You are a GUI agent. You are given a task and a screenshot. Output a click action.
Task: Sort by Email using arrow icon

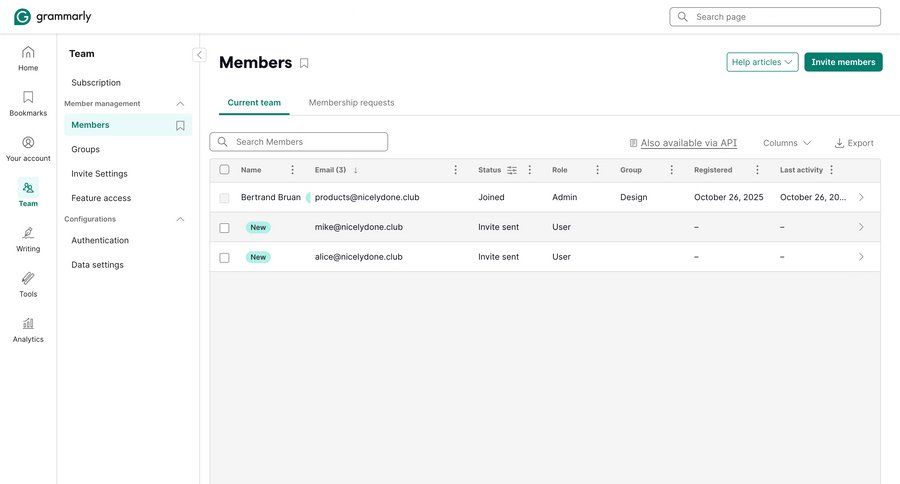coord(355,170)
